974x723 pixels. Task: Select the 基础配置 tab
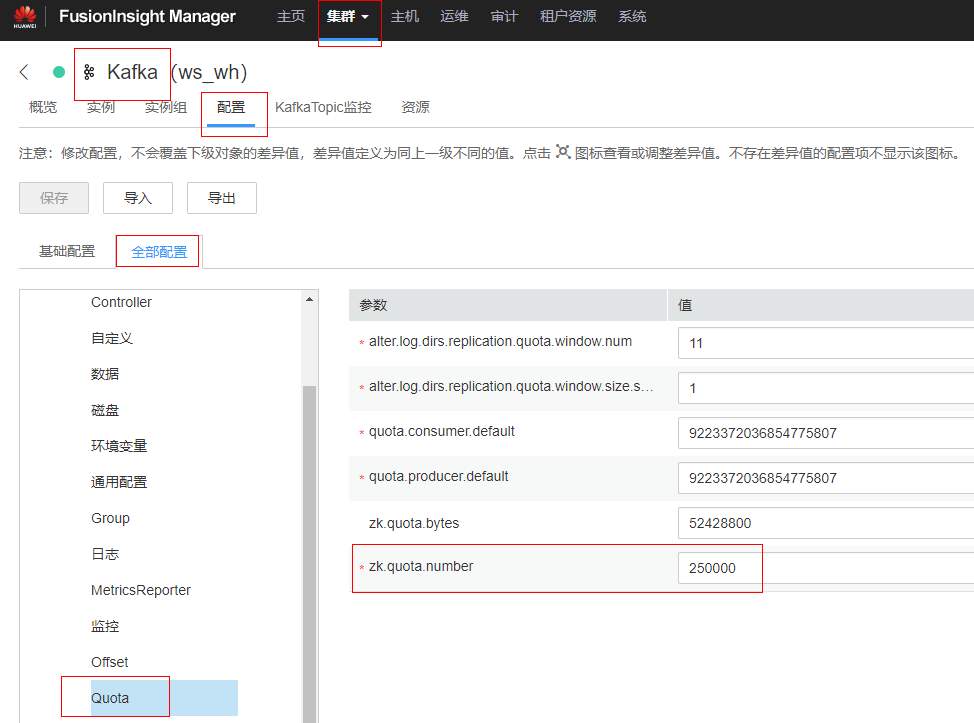click(67, 252)
